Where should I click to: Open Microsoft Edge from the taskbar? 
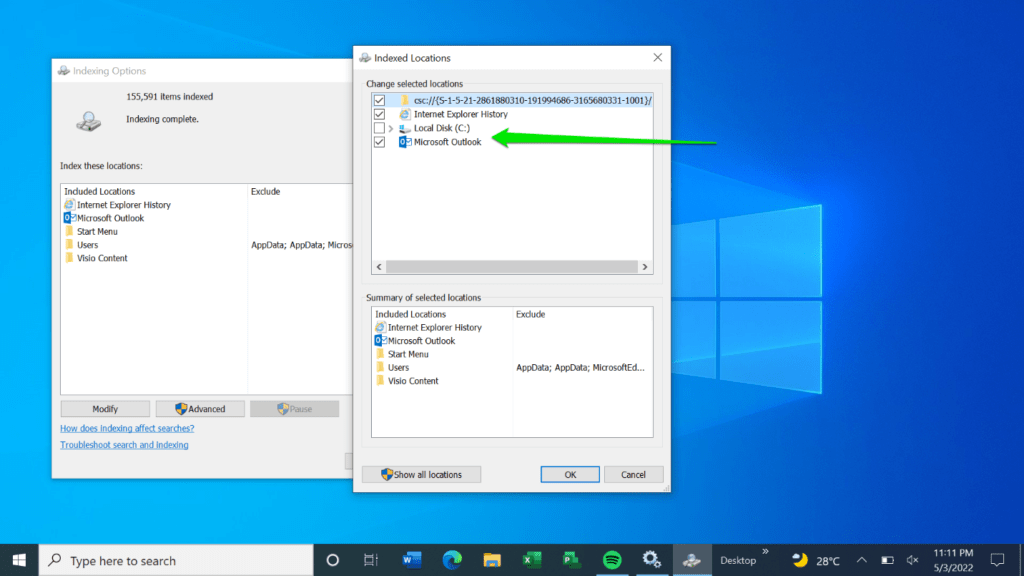452,559
